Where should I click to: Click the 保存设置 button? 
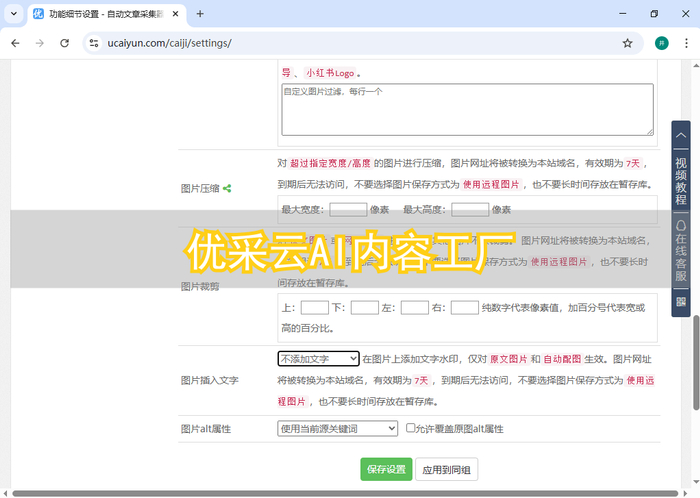coord(386,469)
